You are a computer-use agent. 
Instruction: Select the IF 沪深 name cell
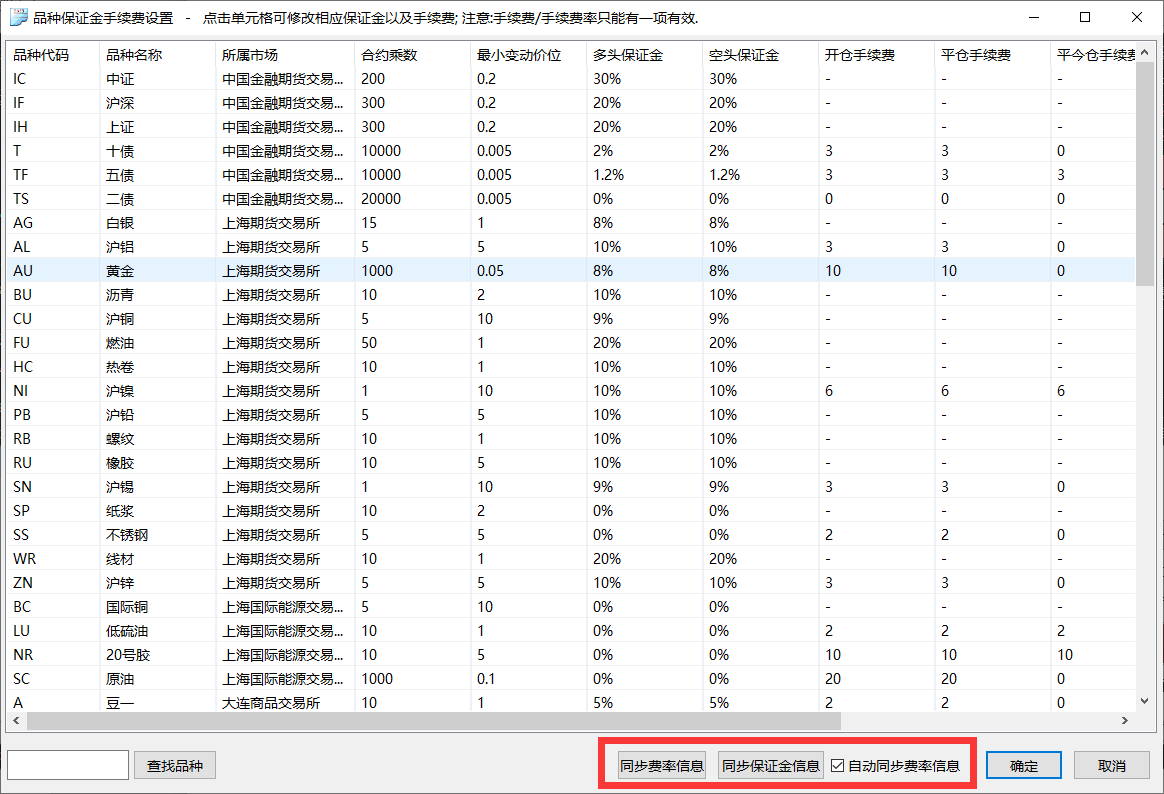pos(157,102)
